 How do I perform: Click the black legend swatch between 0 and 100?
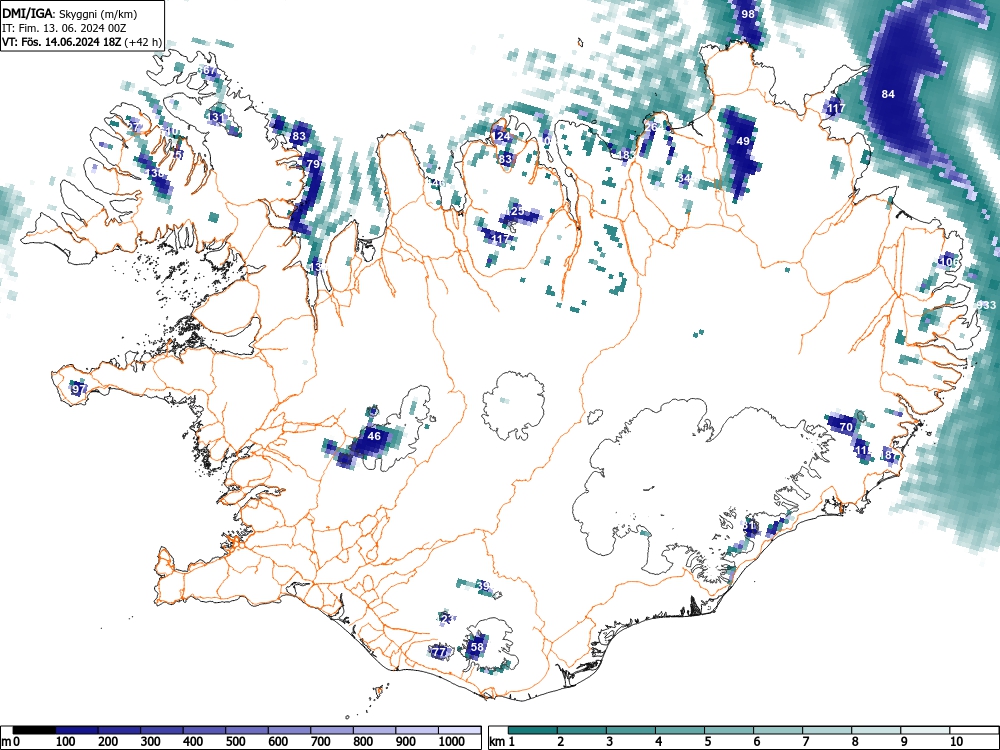point(34,730)
